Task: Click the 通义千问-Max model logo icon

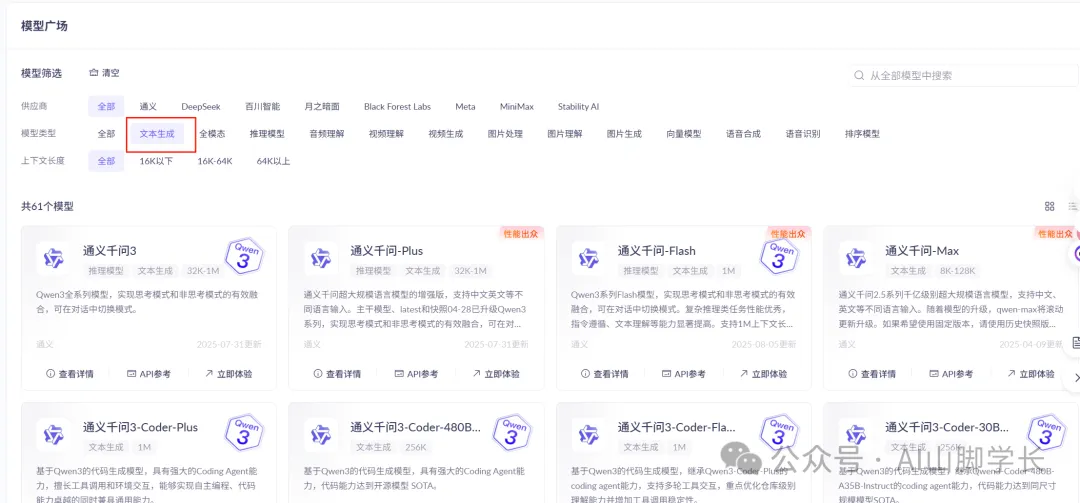Action: (855, 258)
